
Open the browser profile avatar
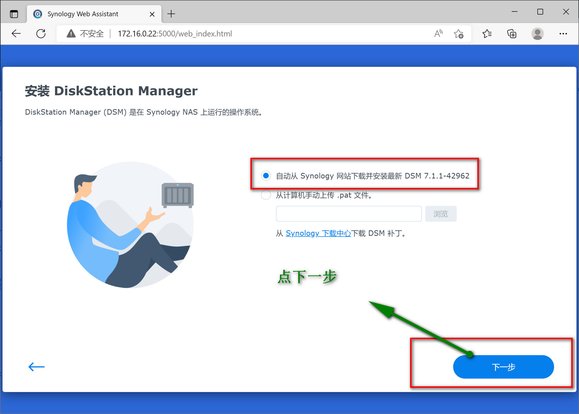[x=537, y=34]
